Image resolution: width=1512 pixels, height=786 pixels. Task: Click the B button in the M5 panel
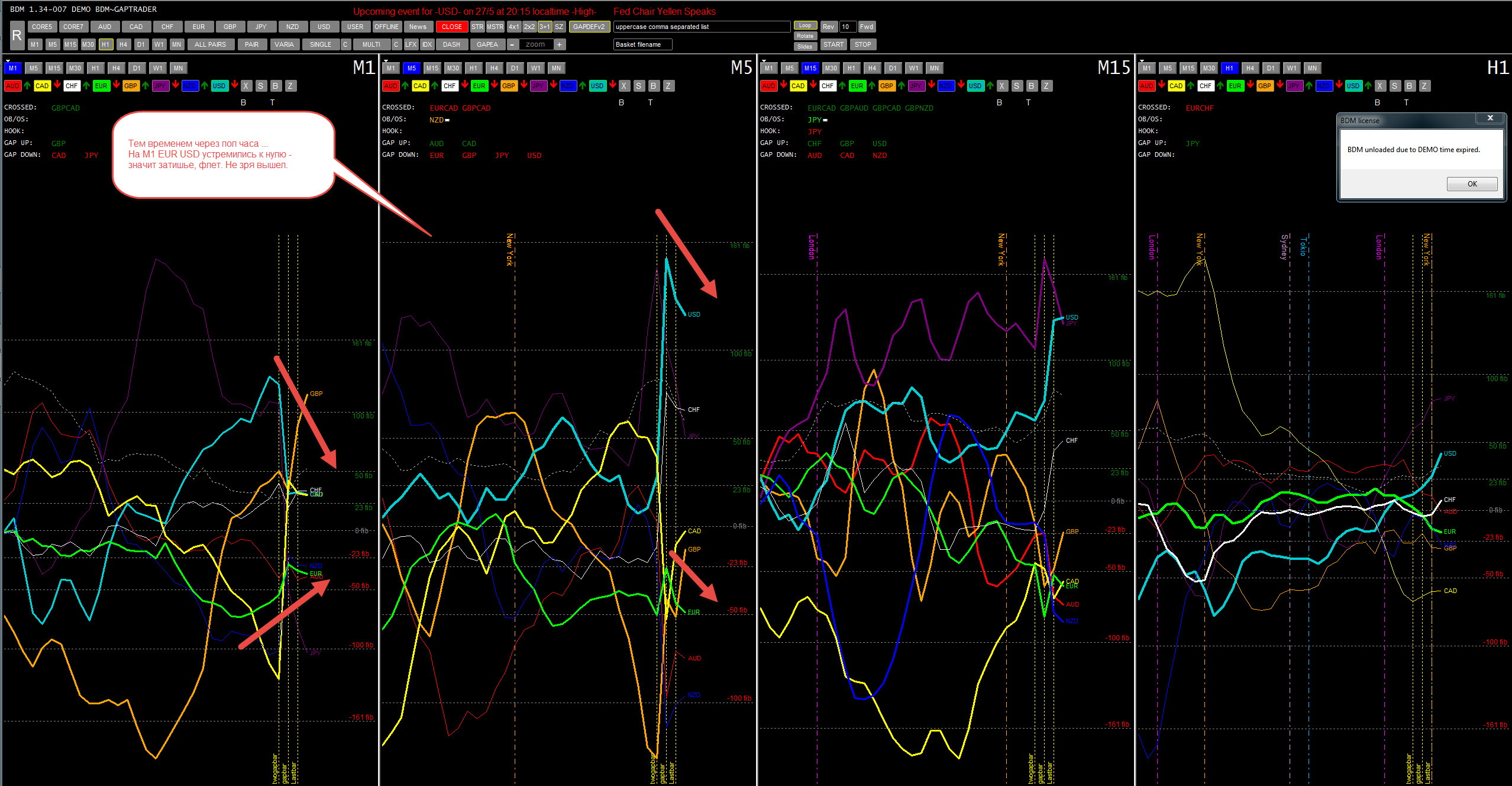[653, 86]
